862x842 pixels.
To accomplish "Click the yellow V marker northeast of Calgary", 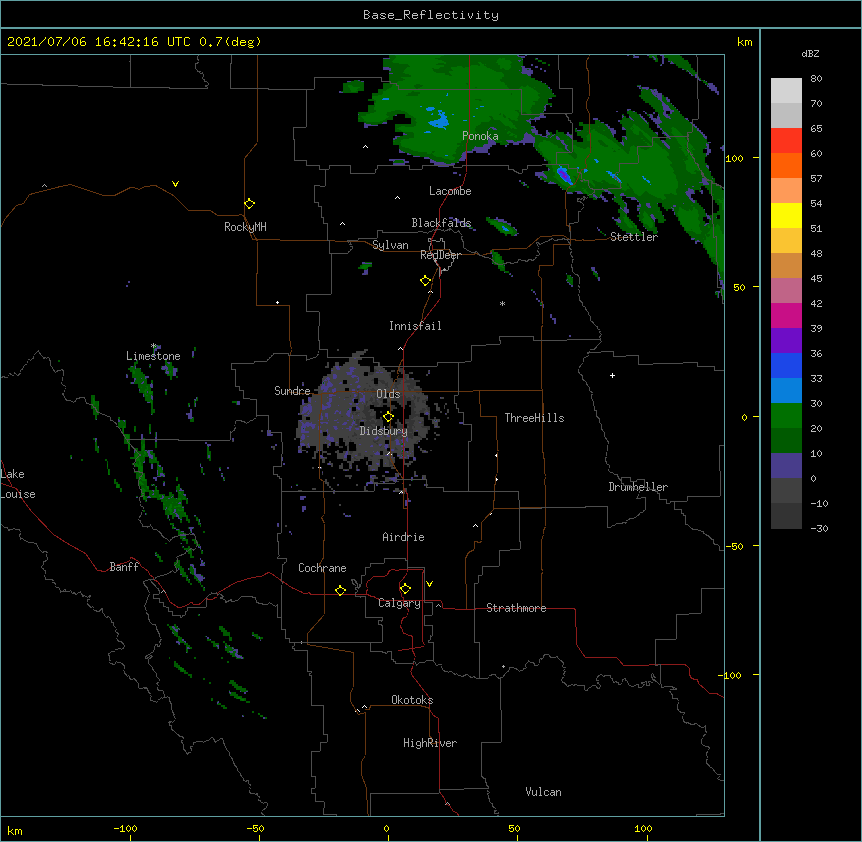I will point(429,584).
